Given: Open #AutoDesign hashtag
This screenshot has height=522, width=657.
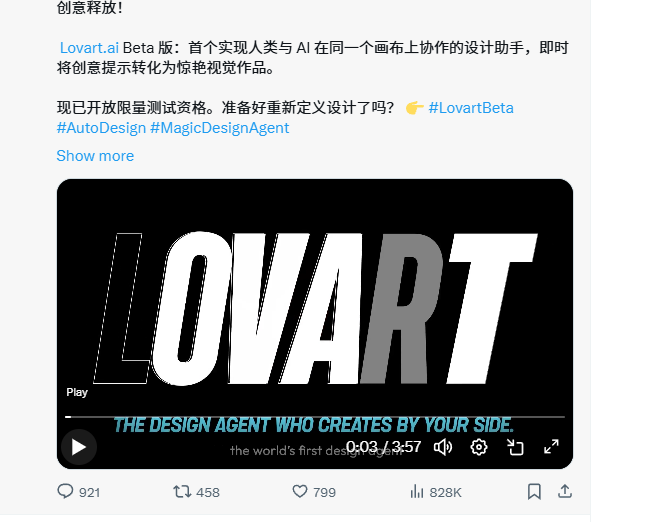Looking at the screenshot, I should (x=101, y=128).
